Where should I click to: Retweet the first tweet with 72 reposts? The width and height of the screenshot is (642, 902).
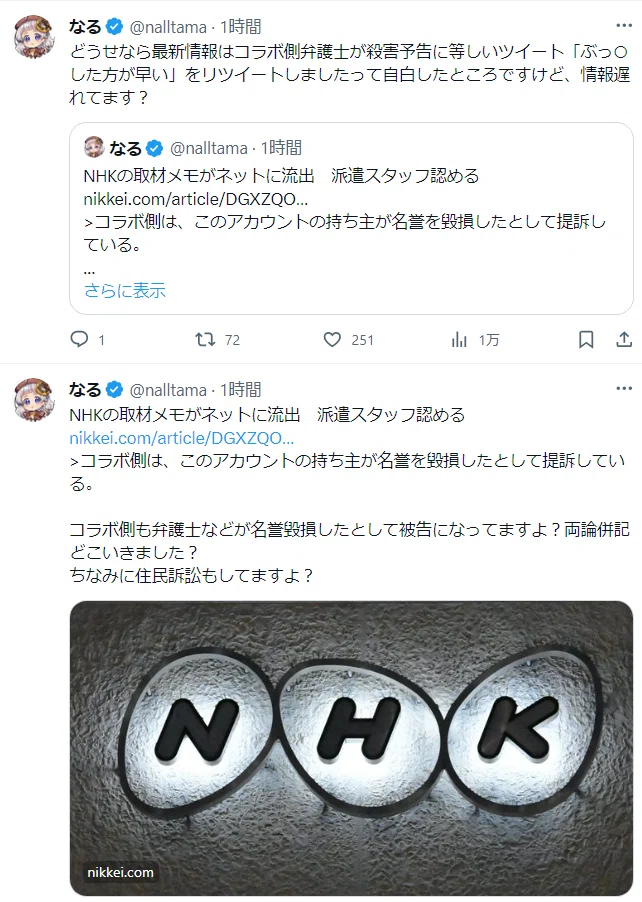(217, 339)
